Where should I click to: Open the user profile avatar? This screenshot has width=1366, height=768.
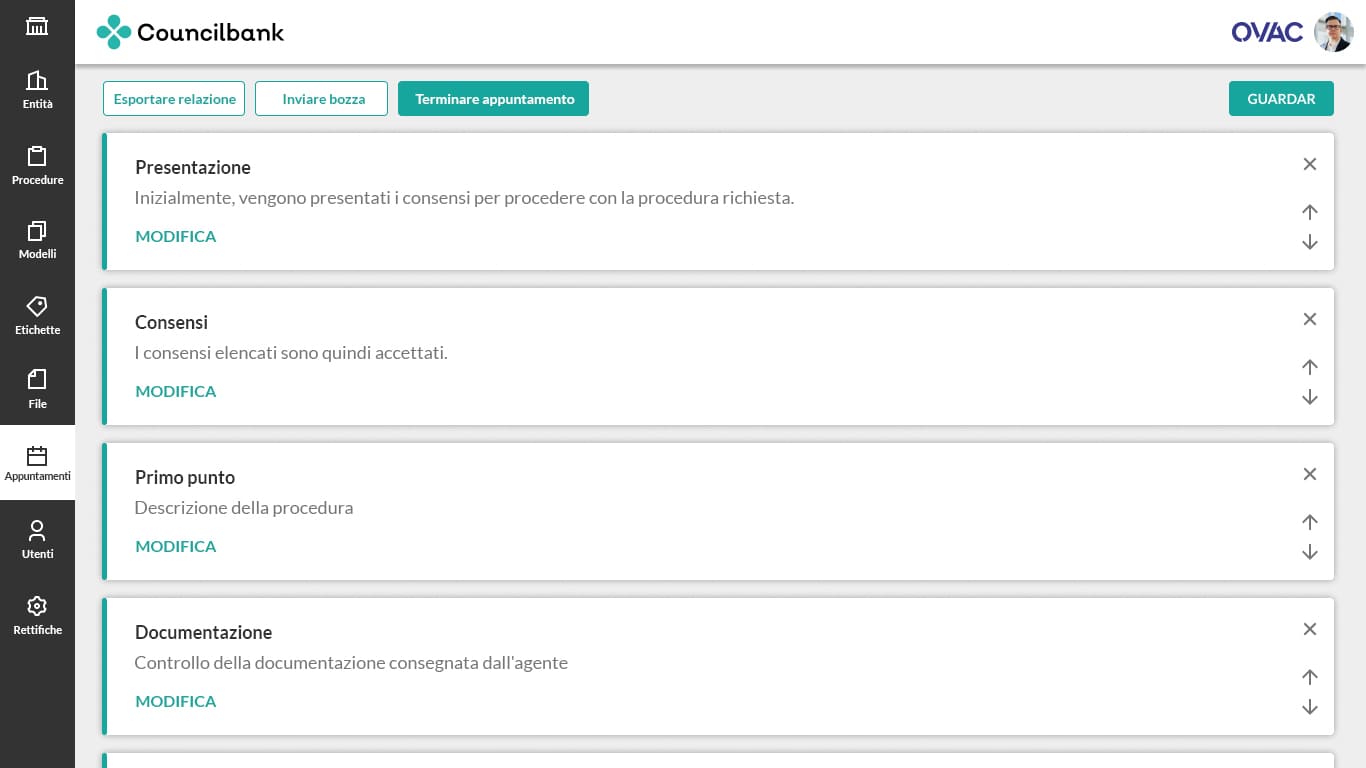tap(1333, 32)
